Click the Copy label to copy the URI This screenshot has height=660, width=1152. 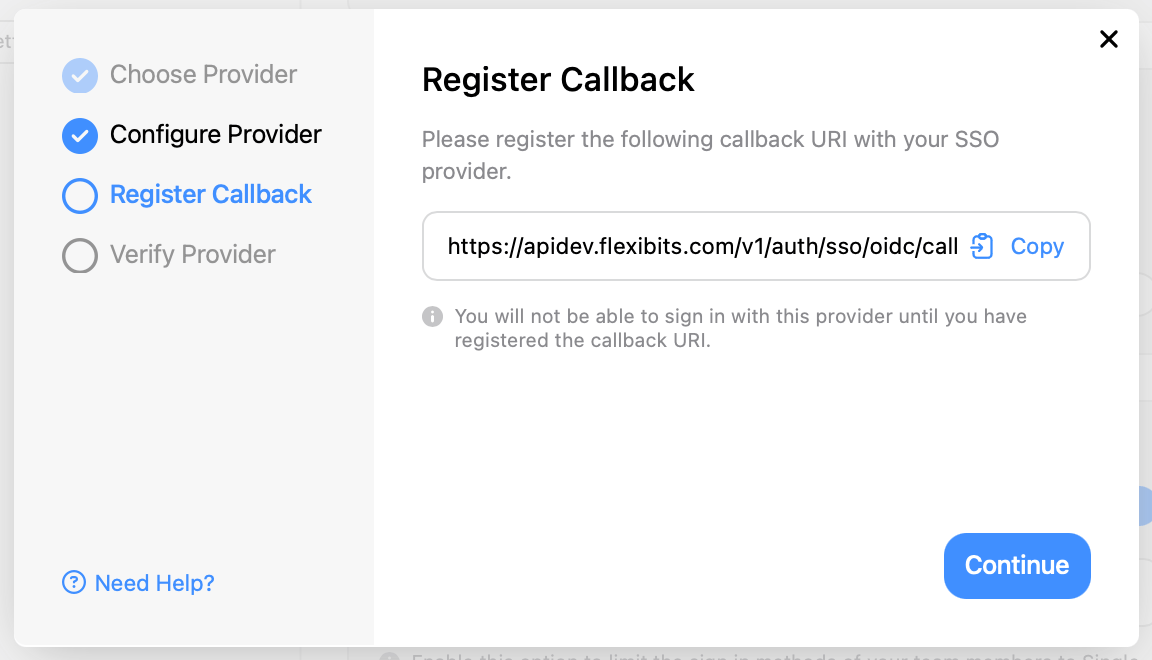(x=1037, y=246)
